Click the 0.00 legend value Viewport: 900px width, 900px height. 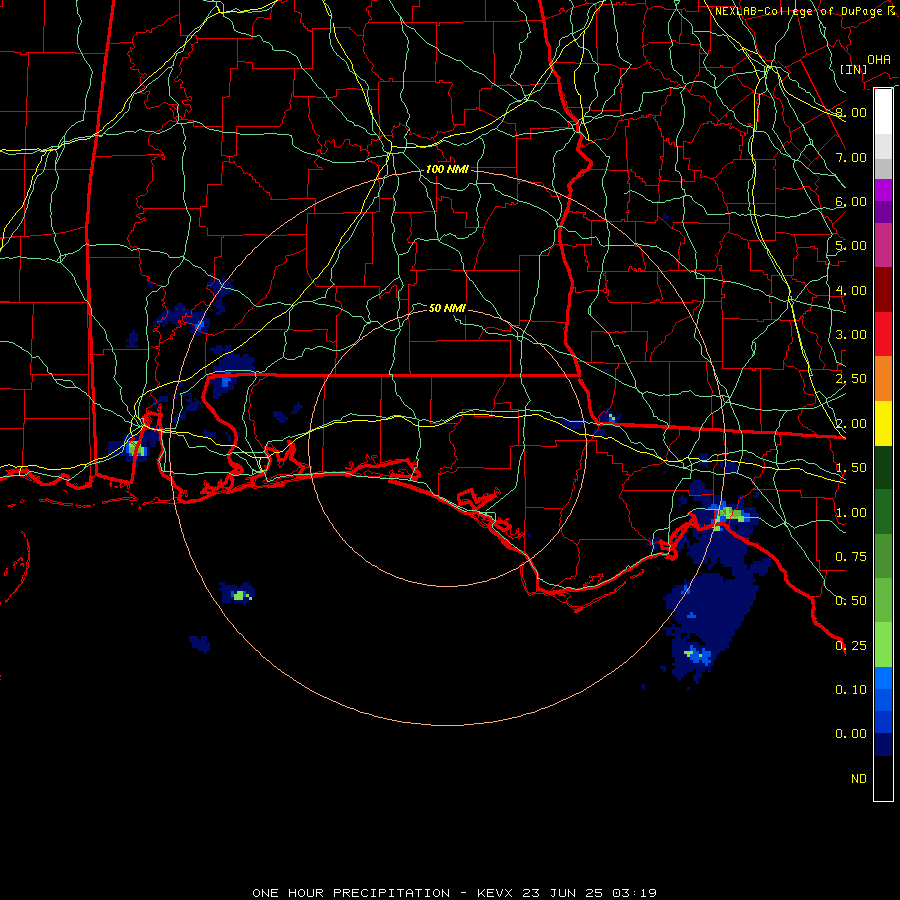click(x=851, y=734)
